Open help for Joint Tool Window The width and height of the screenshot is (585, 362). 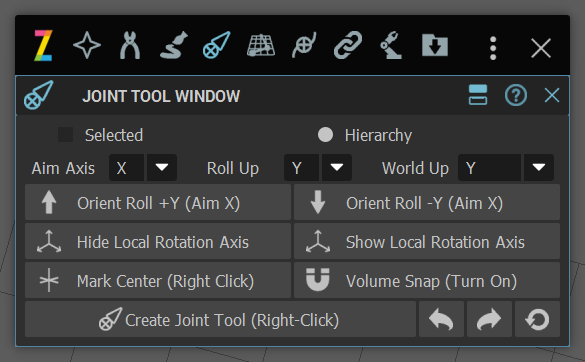coord(516,96)
